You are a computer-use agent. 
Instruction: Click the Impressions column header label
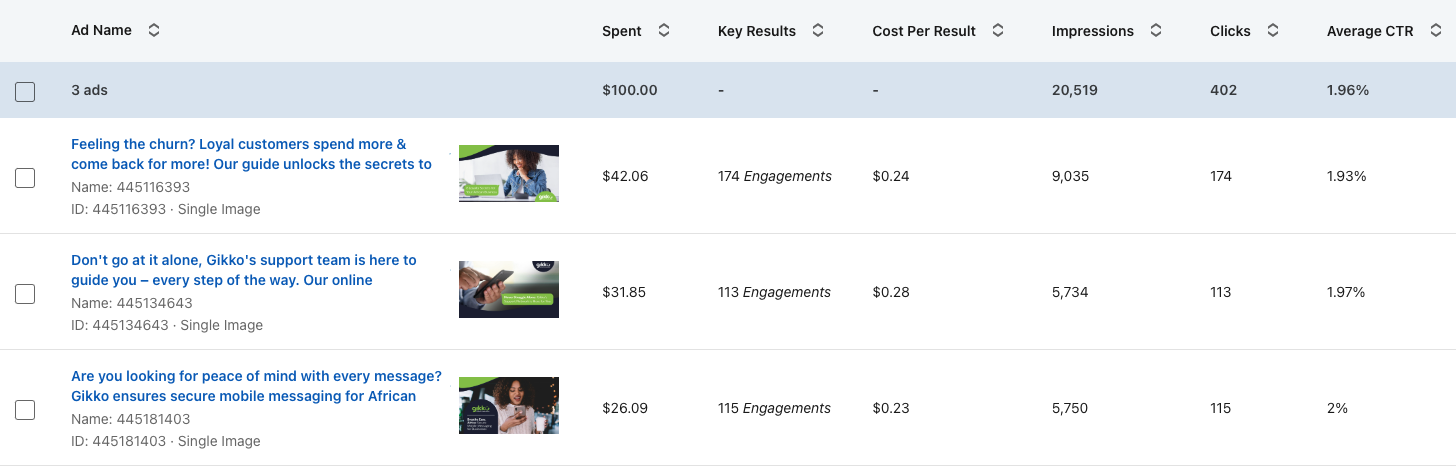1092,31
